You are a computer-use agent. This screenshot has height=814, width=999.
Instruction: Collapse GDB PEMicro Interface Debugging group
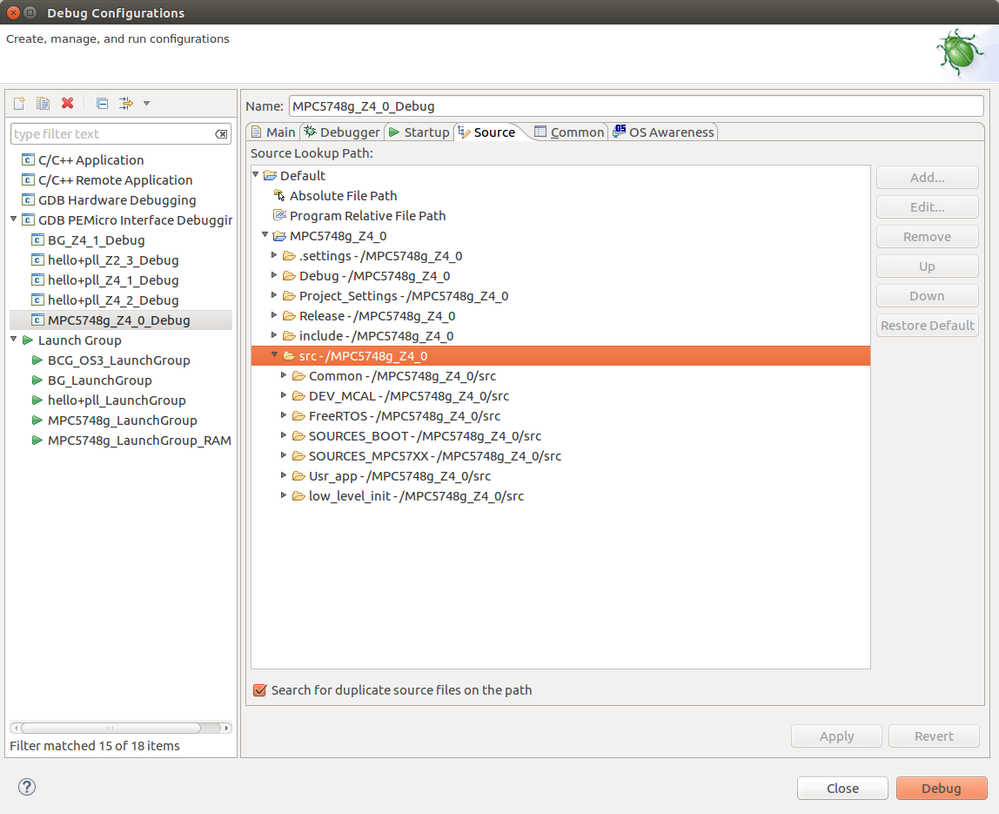pos(13,218)
